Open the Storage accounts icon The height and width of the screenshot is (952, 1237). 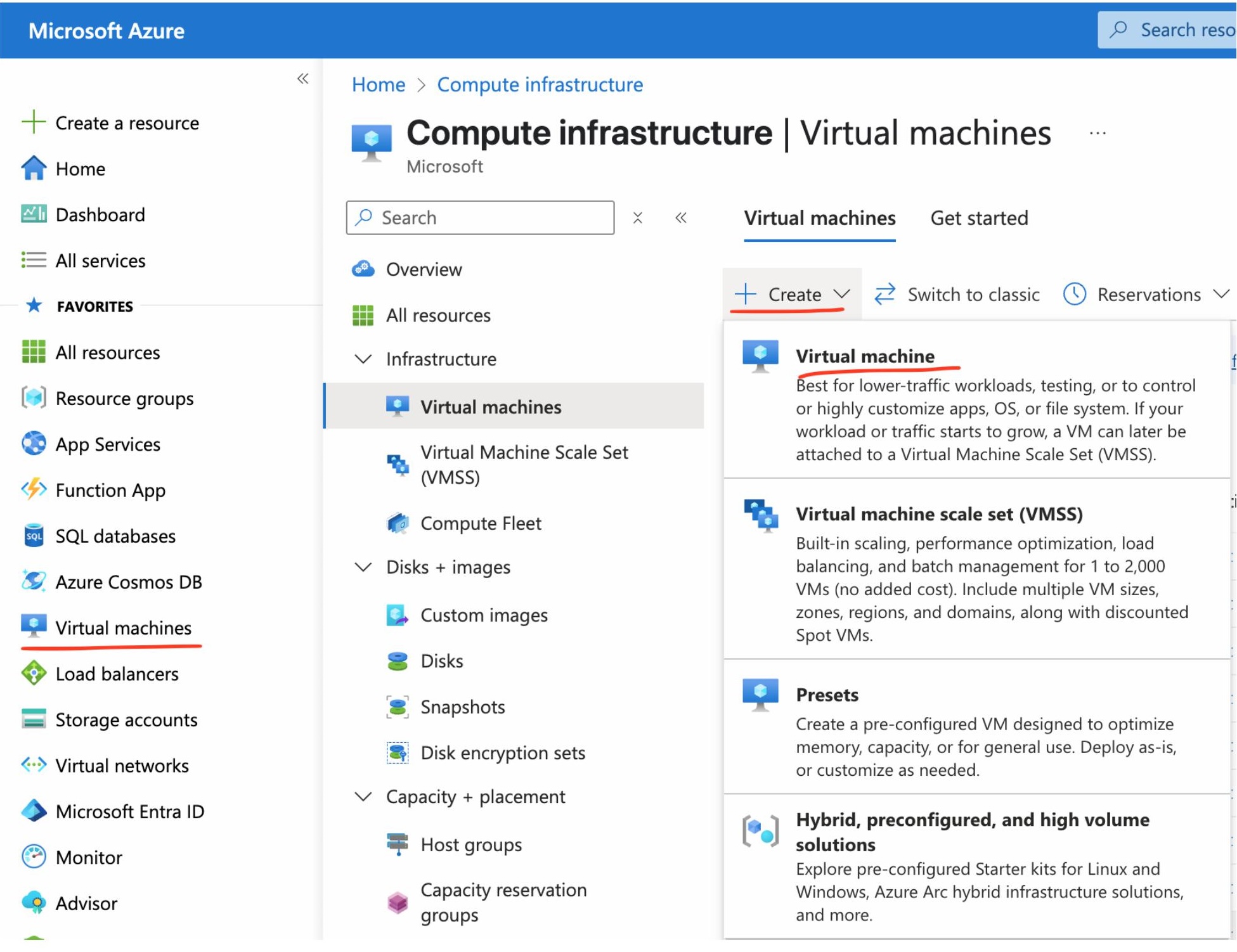(34, 719)
